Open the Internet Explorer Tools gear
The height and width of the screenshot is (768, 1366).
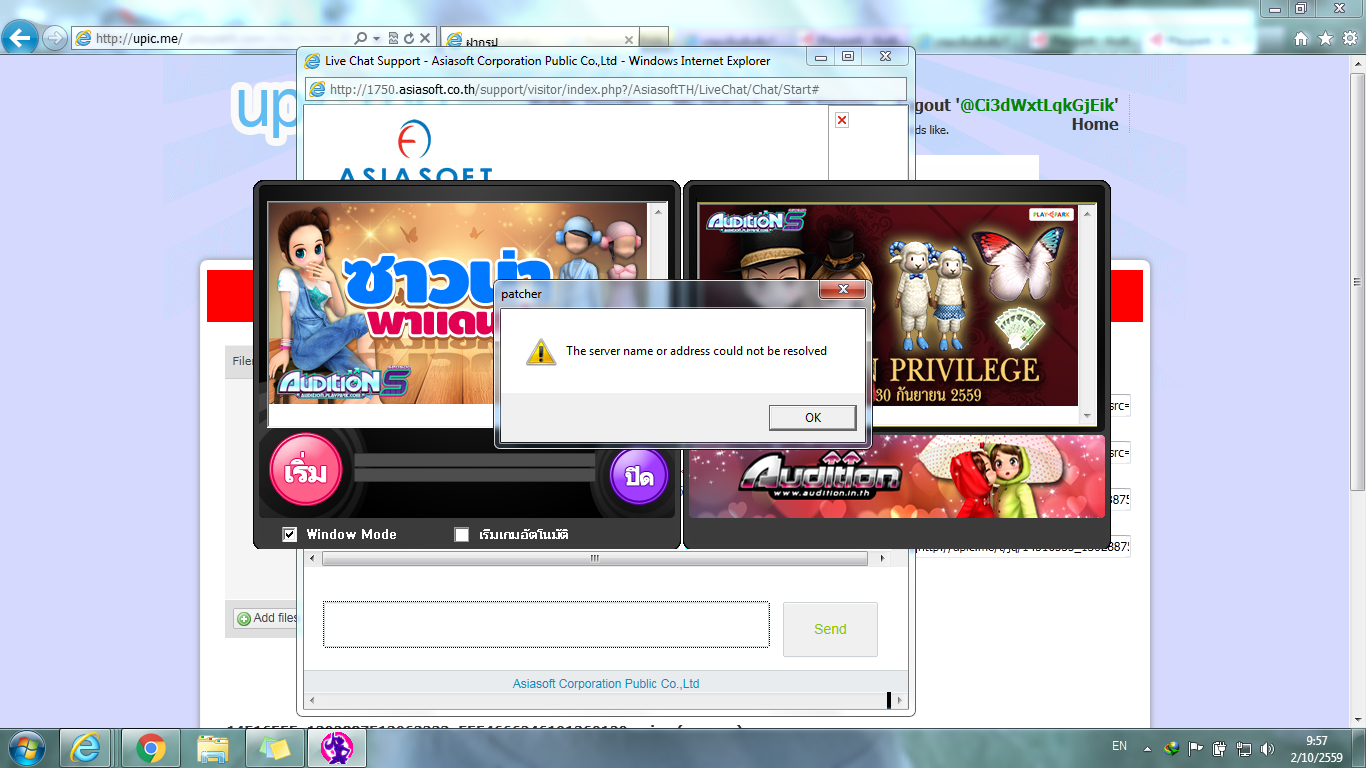(x=1349, y=38)
